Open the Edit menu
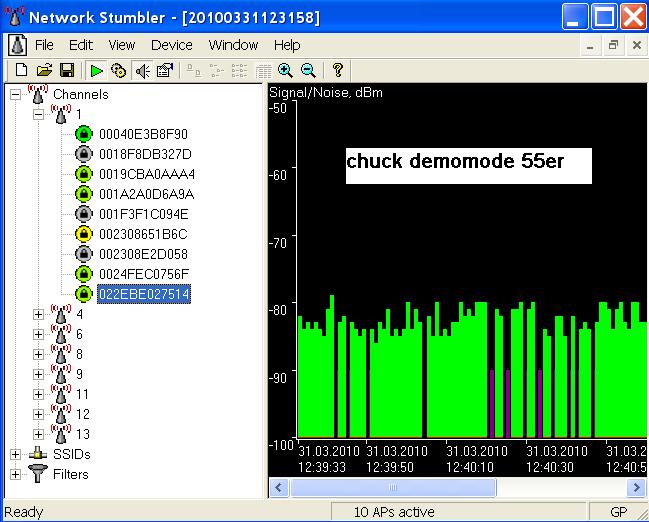The height and width of the screenshot is (522, 649). (x=81, y=45)
